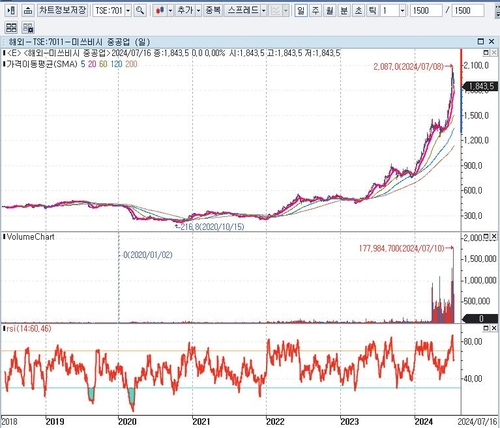Open the interval number dropdown
500x428 pixels.
402,11
